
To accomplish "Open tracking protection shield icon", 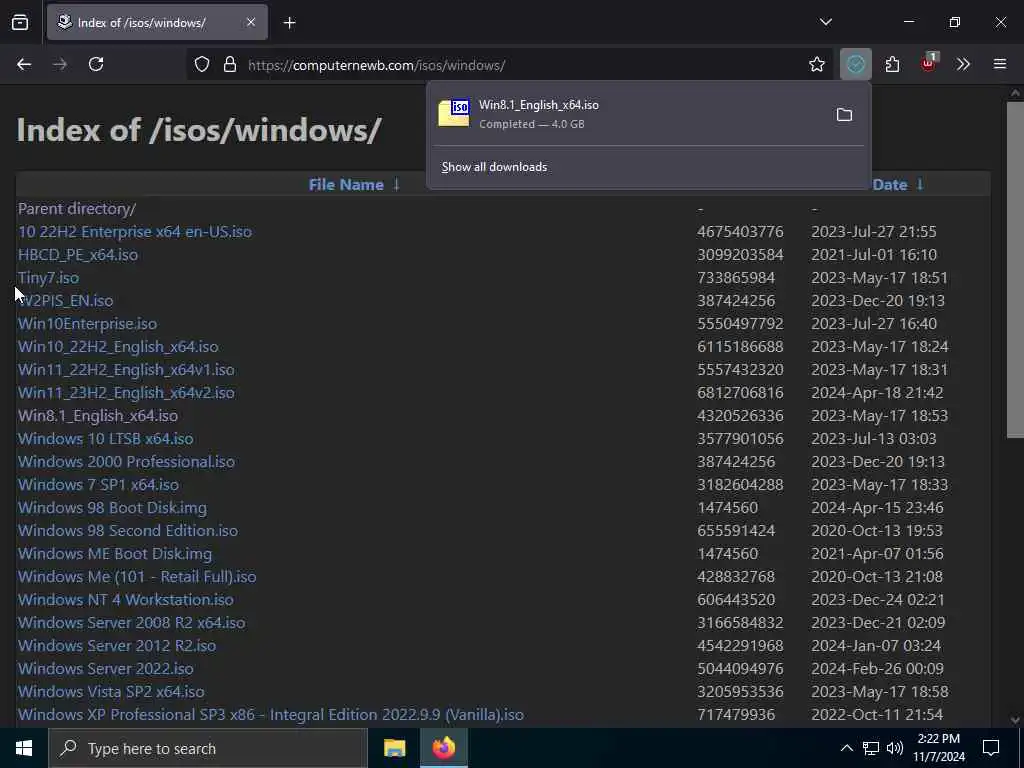I will 202,65.
